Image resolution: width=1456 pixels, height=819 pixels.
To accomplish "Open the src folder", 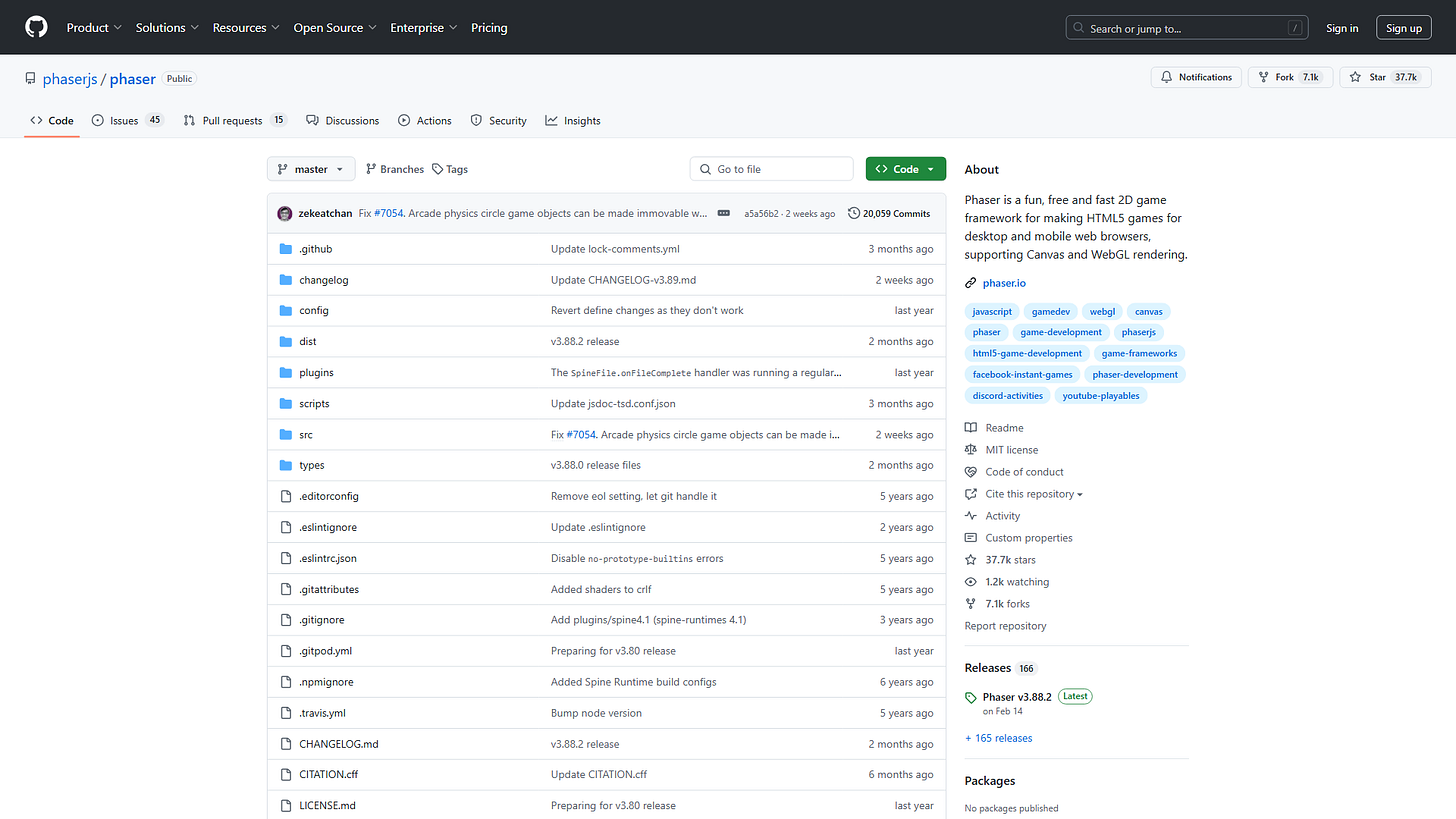I will pyautogui.click(x=306, y=435).
